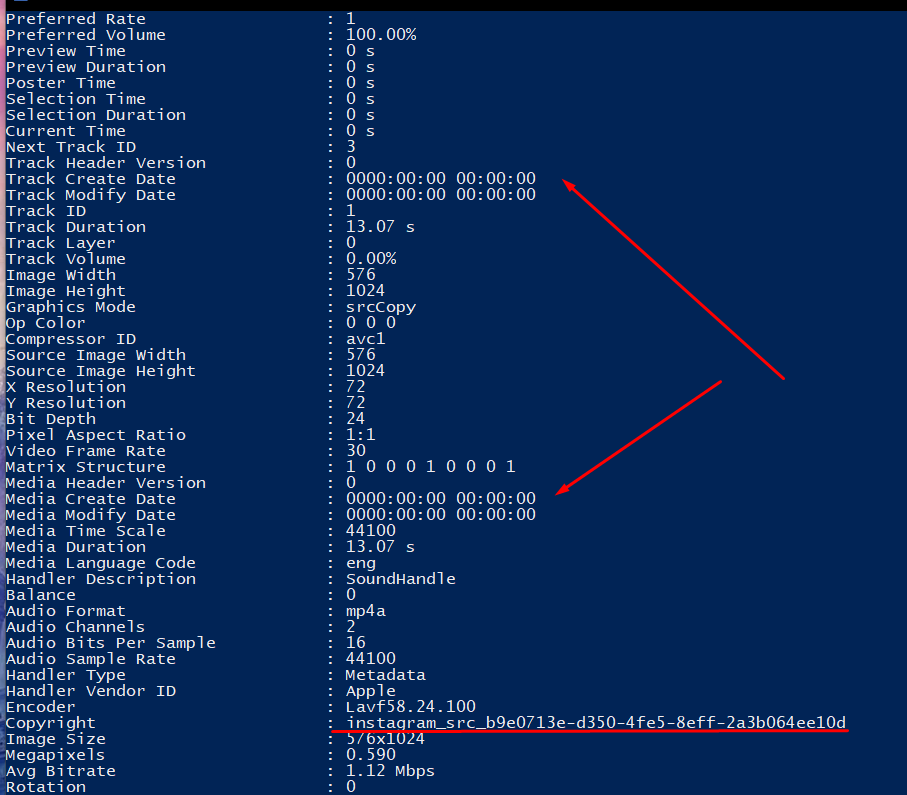Select the Track Modify Date value
The height and width of the screenshot is (795, 907).
(441, 194)
